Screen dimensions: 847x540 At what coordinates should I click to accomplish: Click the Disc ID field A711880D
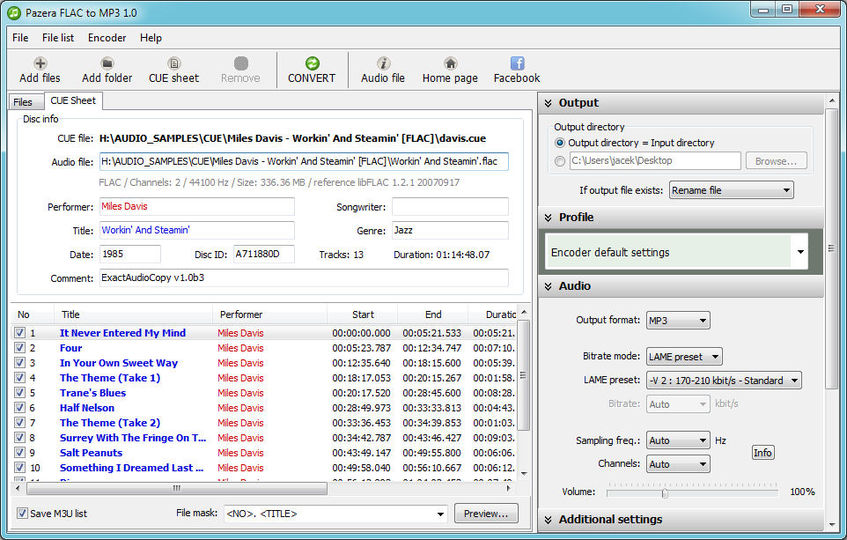264,254
